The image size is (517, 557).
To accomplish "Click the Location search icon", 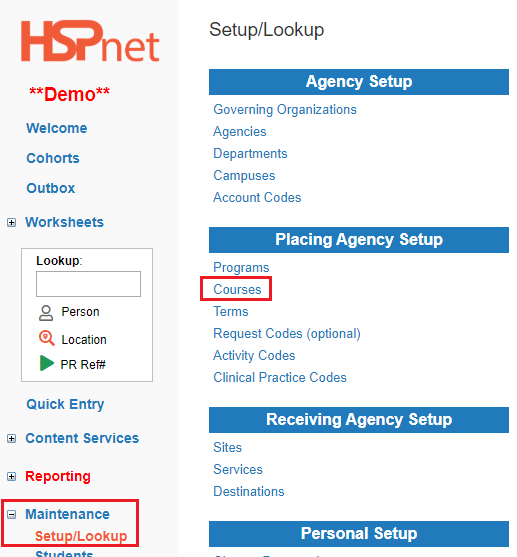I will click(47, 338).
